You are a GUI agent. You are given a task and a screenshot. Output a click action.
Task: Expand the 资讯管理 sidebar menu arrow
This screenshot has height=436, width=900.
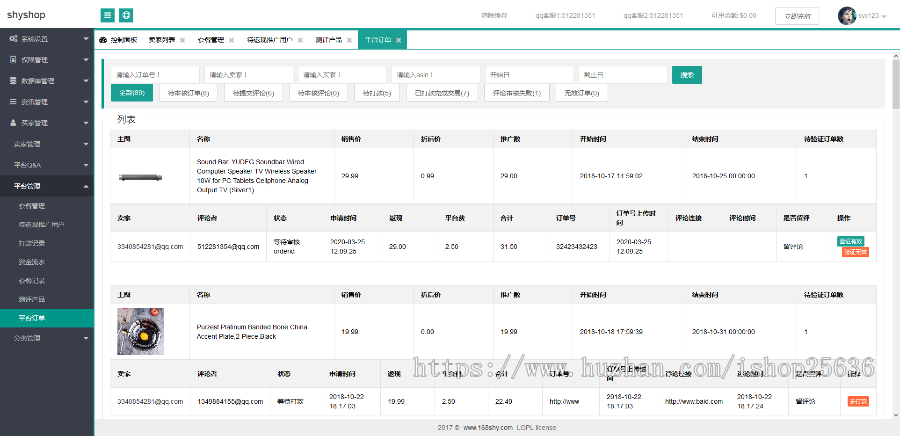[86, 102]
